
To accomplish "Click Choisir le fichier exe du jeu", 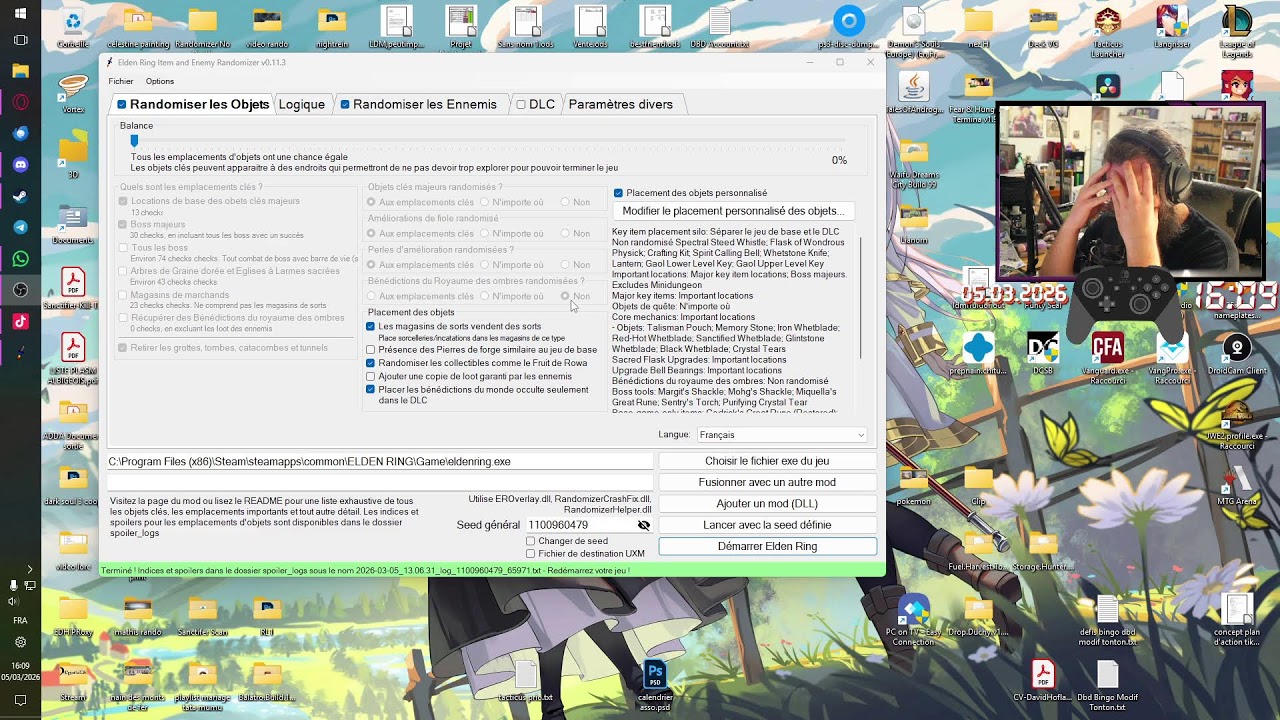I will [x=767, y=461].
